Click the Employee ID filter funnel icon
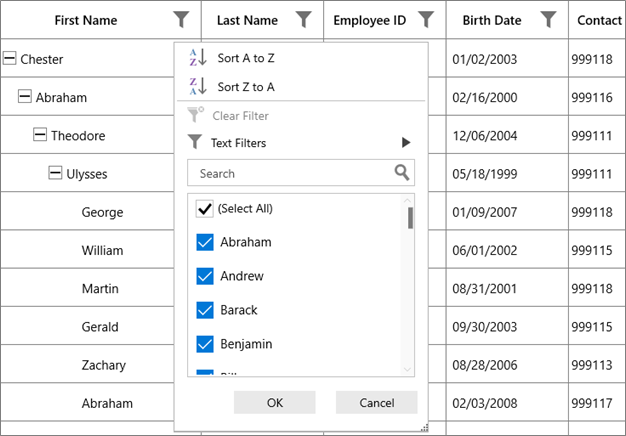 pyautogui.click(x=426, y=19)
